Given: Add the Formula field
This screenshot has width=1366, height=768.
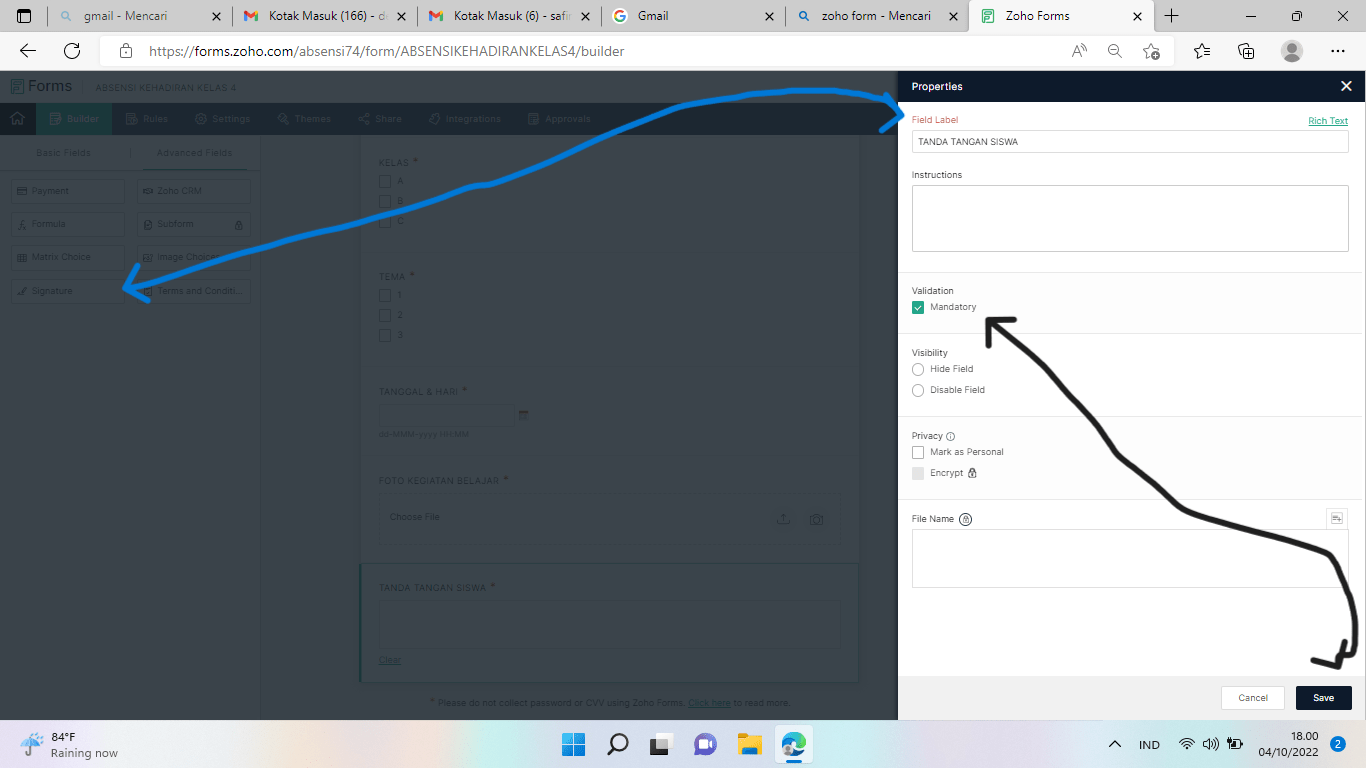Looking at the screenshot, I should click(x=68, y=224).
